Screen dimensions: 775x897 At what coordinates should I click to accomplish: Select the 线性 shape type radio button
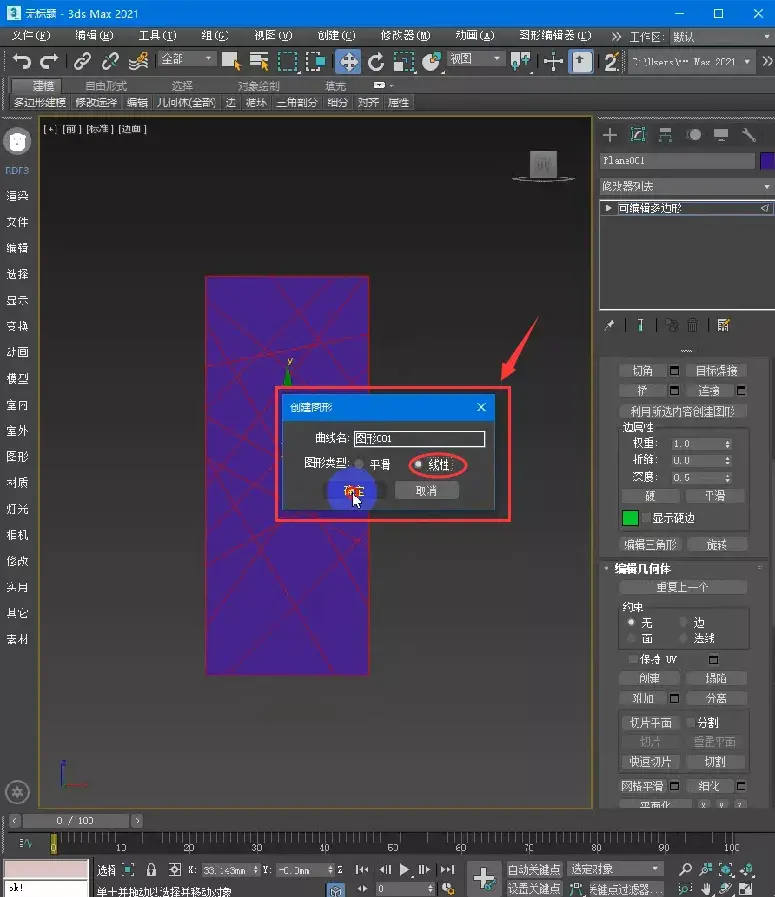pos(418,465)
